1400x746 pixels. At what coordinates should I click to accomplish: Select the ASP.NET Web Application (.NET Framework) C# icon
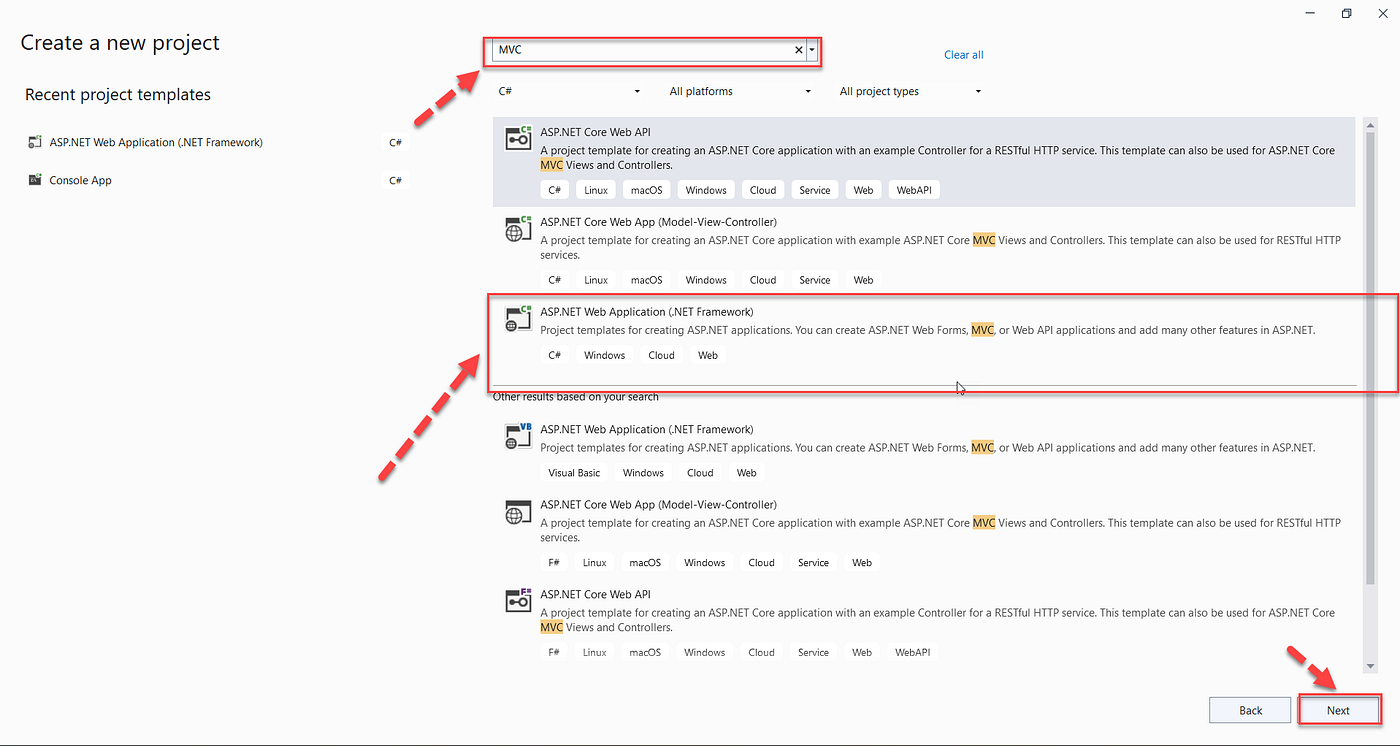tap(517, 318)
